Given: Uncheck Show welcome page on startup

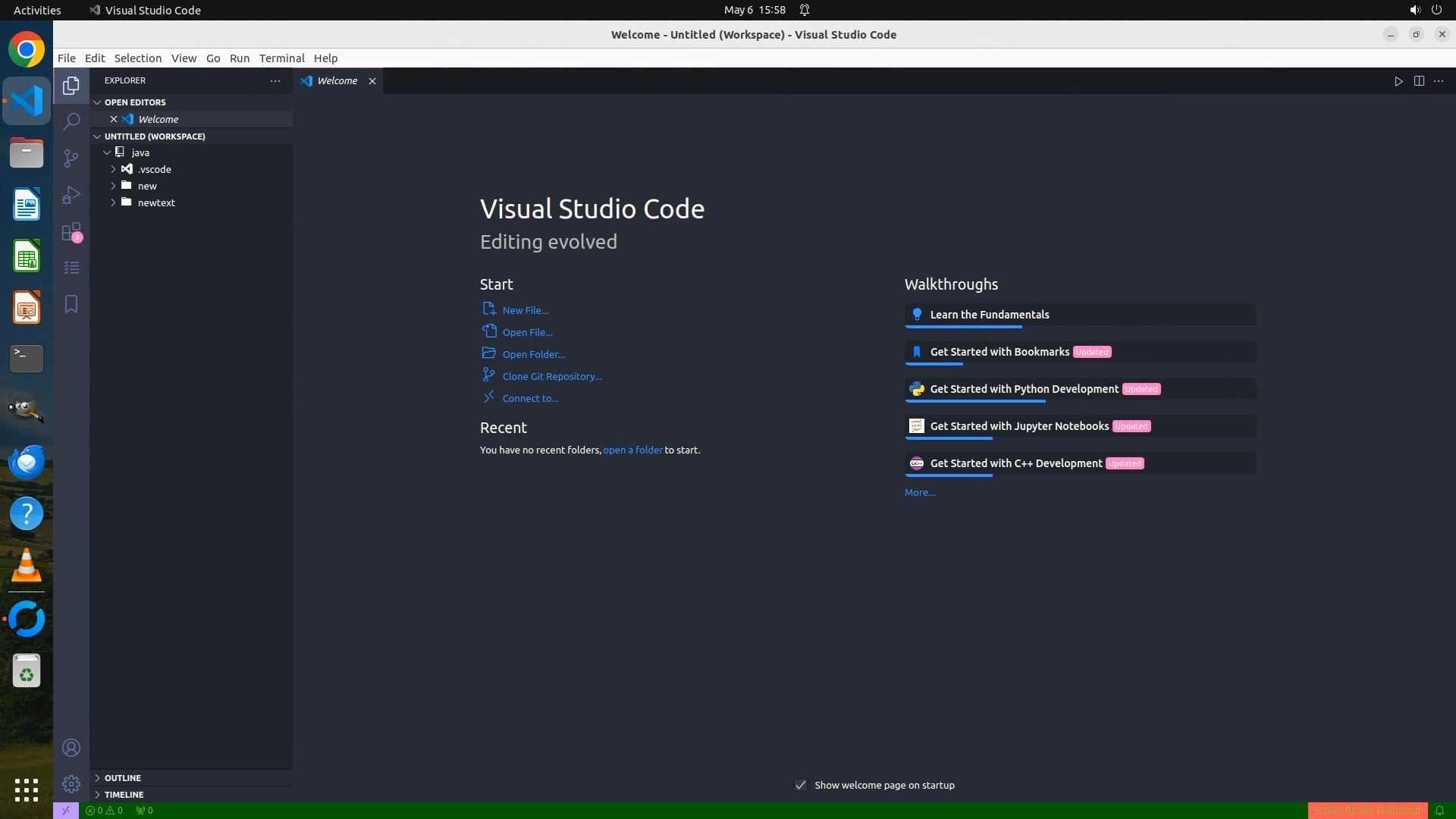Looking at the screenshot, I should 801,785.
